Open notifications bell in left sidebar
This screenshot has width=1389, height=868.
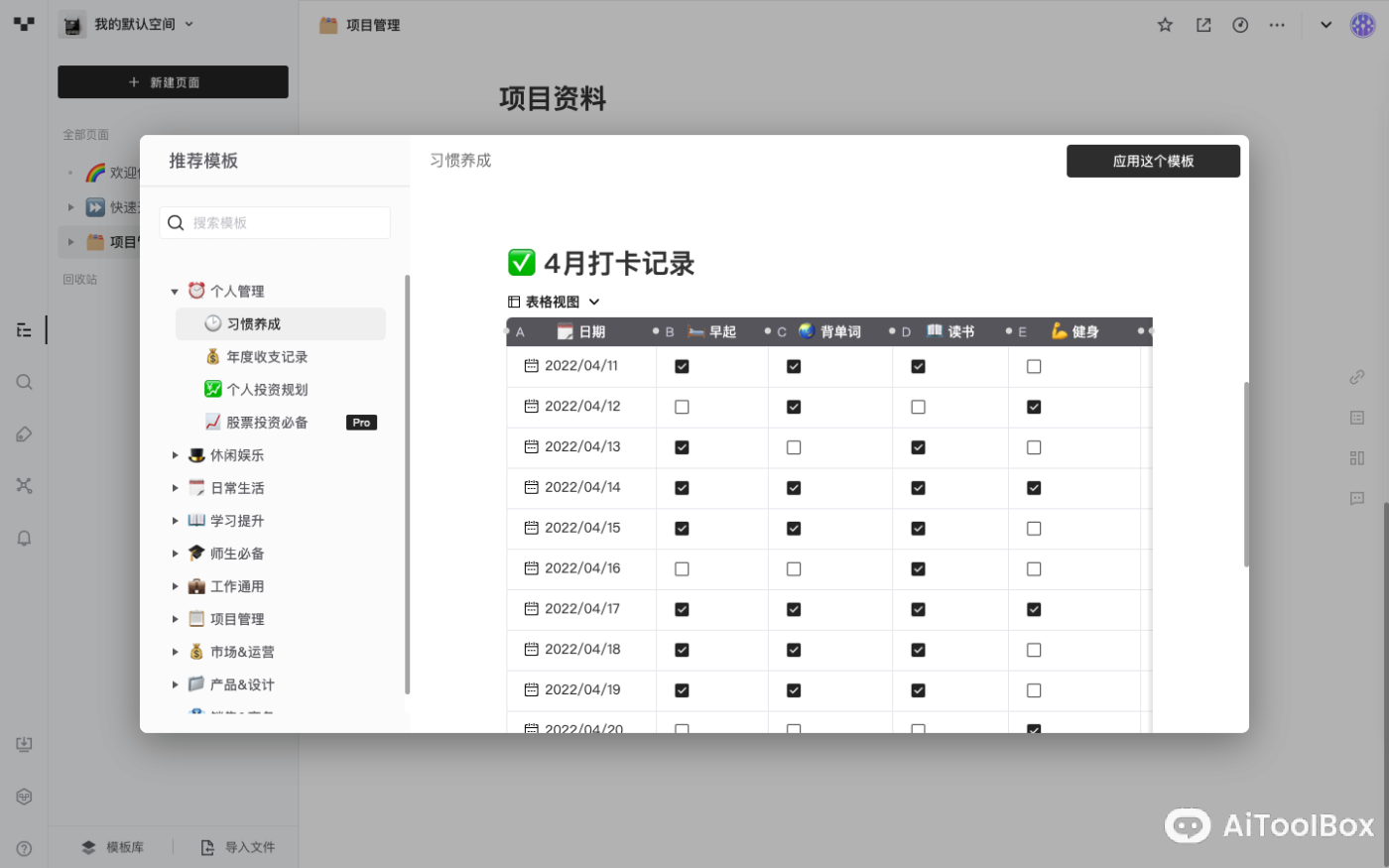24,538
